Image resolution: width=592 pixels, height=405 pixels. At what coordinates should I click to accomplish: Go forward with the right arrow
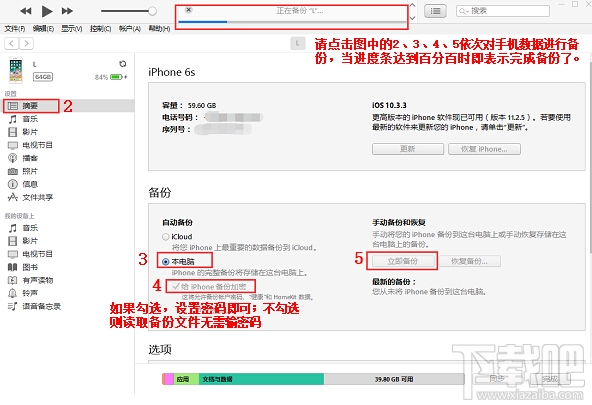point(26,43)
